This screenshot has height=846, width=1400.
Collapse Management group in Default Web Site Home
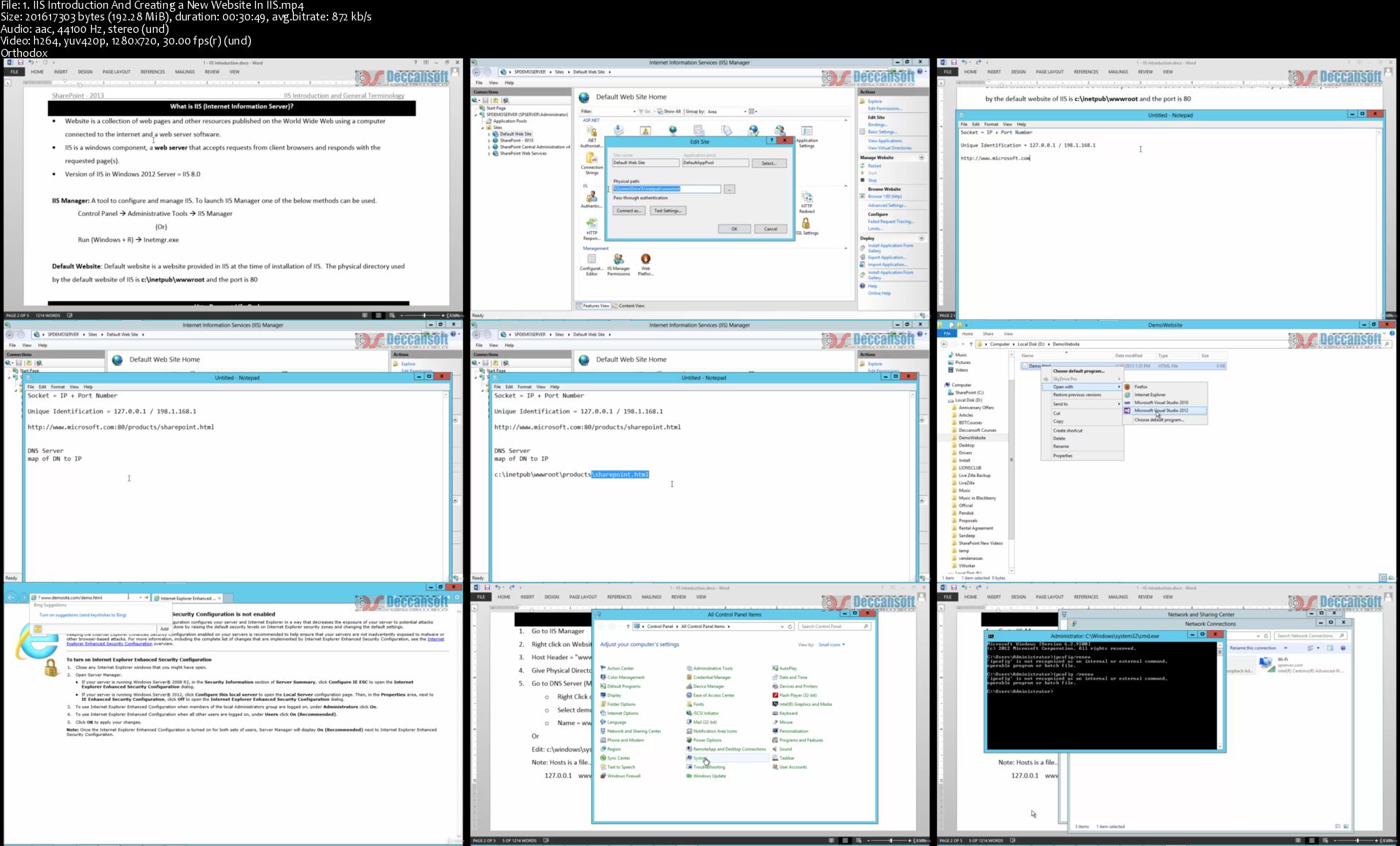tap(846, 249)
